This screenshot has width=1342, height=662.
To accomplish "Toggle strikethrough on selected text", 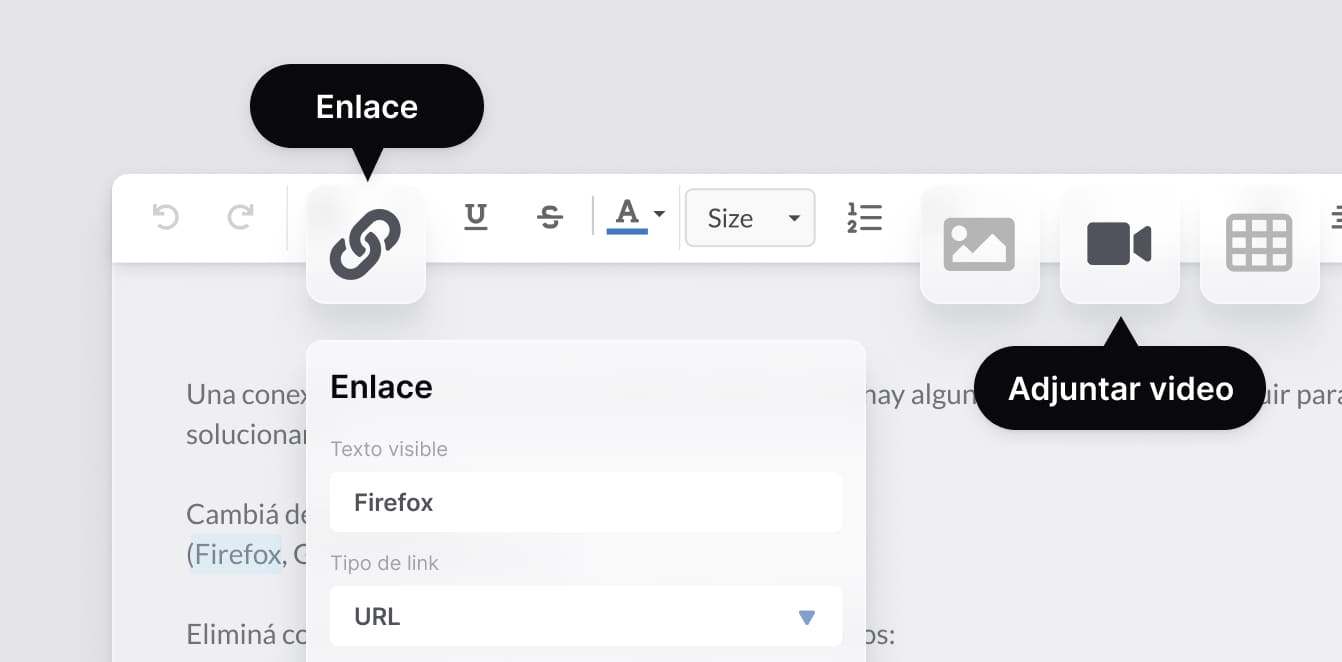I will (549, 216).
